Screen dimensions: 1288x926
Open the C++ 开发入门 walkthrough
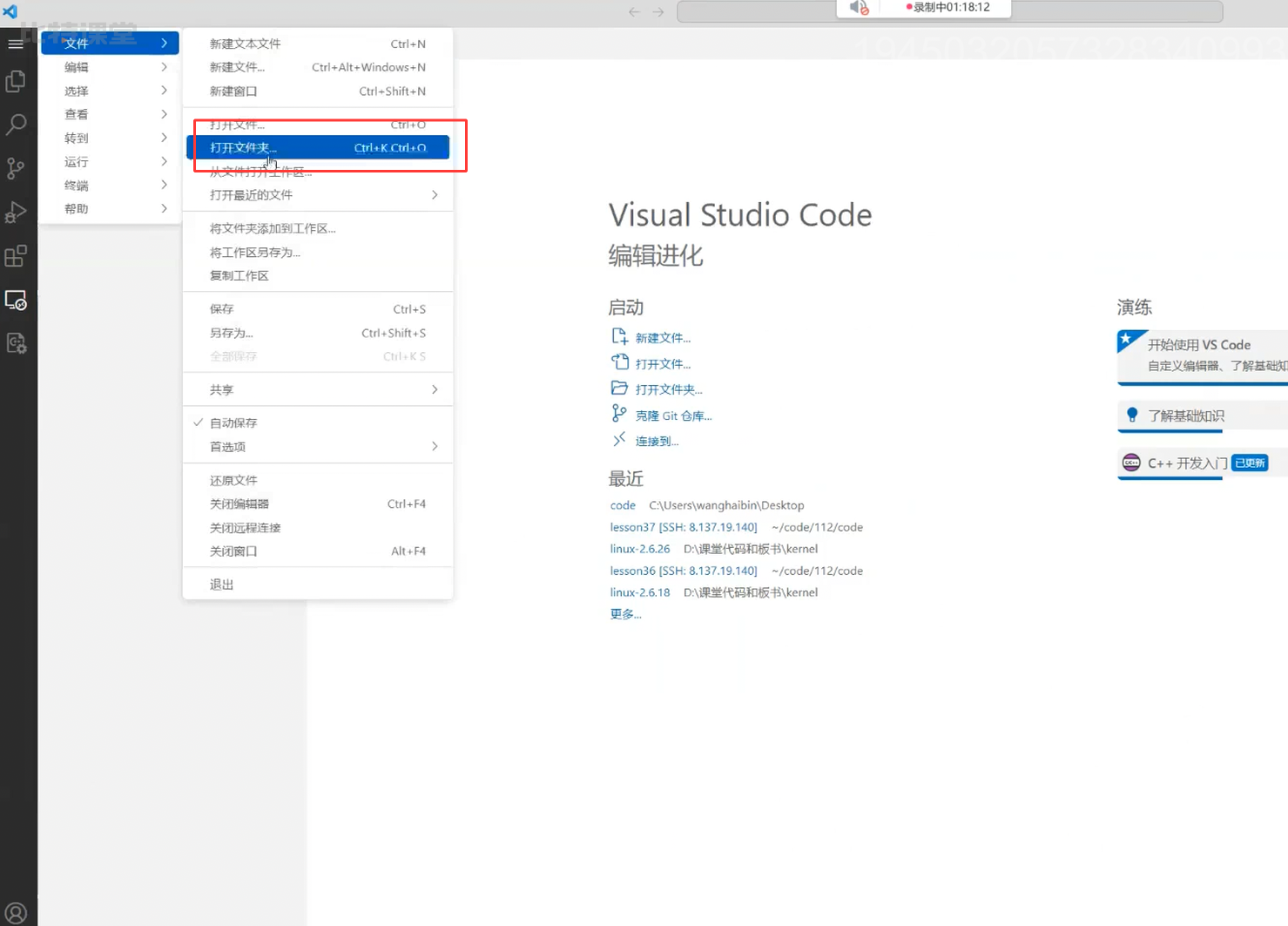point(1203,463)
